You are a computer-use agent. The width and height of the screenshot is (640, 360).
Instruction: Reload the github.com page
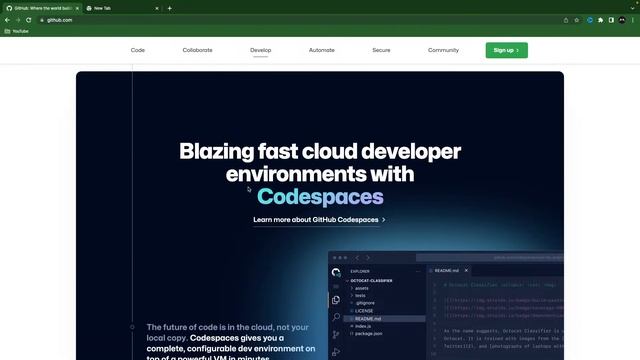pyautogui.click(x=29, y=20)
